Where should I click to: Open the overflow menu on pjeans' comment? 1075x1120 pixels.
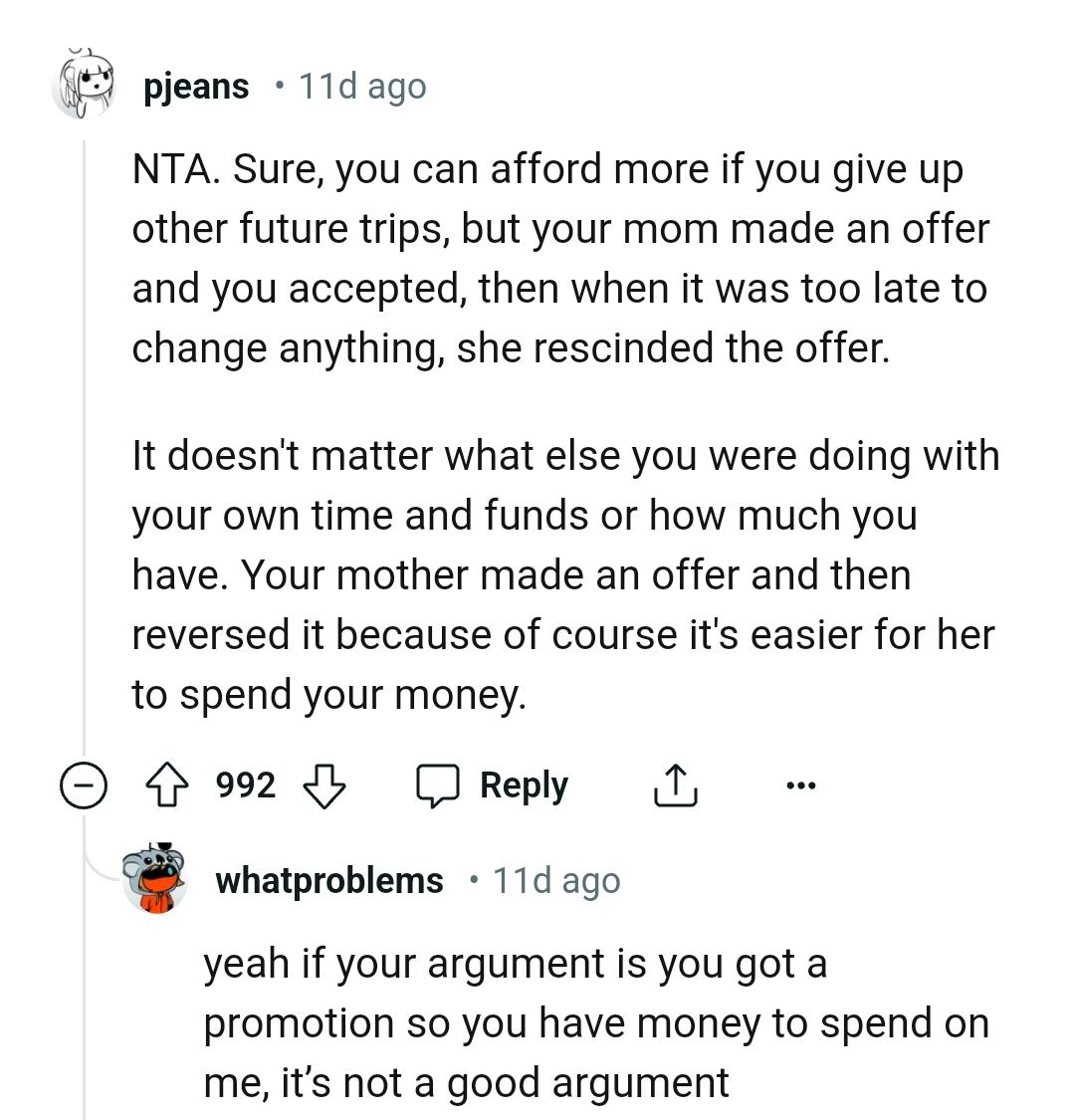click(x=801, y=785)
